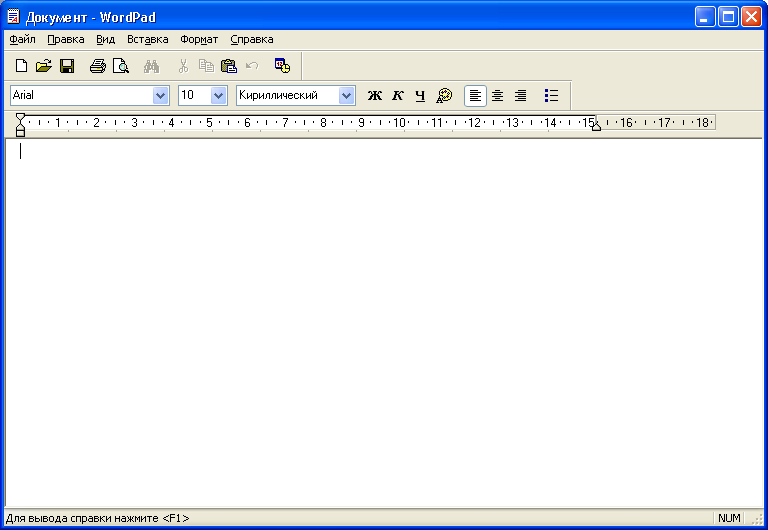Open Print Preview from toolbar
The height and width of the screenshot is (530, 768).
(x=121, y=66)
